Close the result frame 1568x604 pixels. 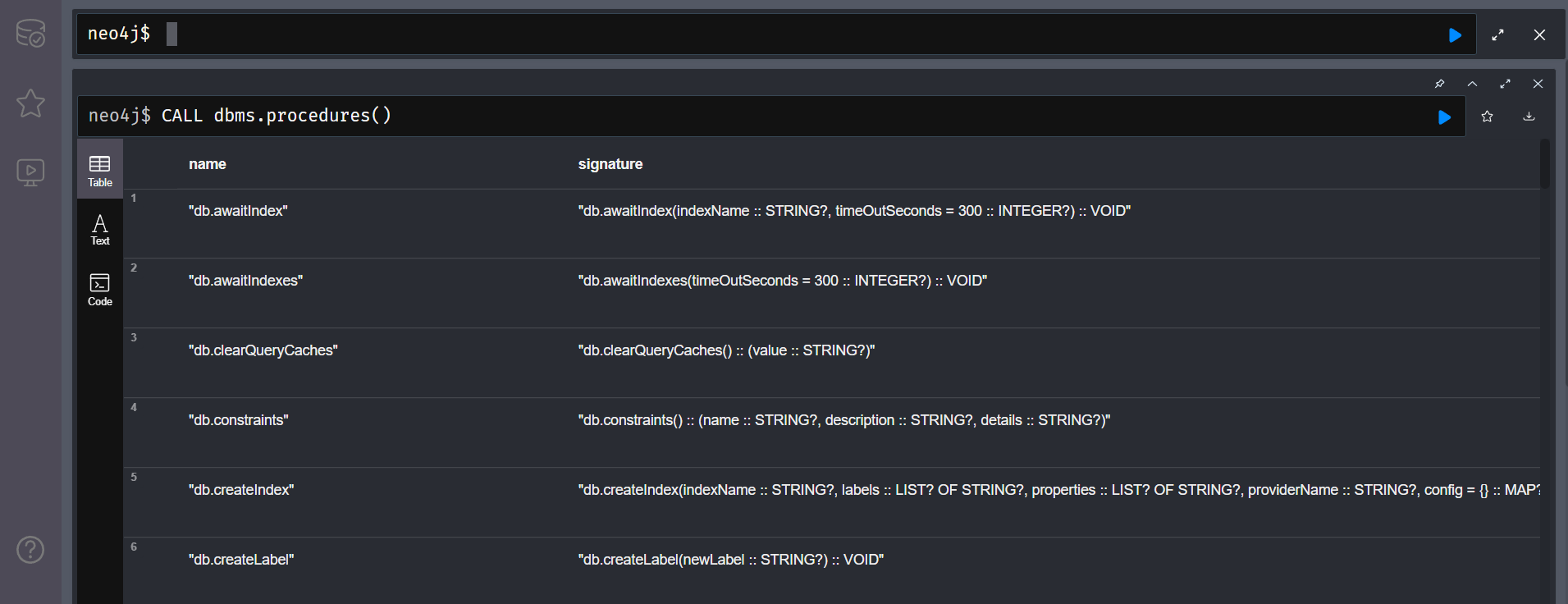pyautogui.click(x=1538, y=84)
